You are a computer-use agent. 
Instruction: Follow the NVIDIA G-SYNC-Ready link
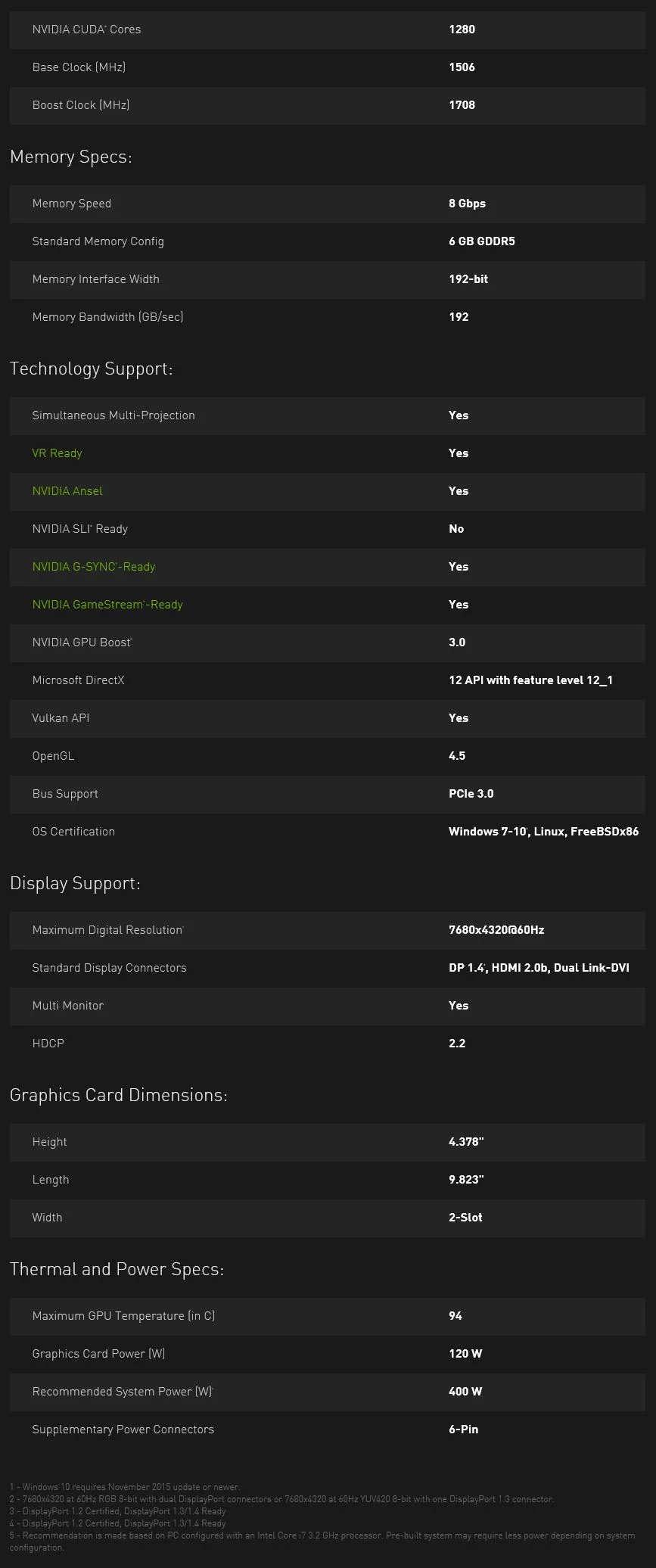click(94, 567)
